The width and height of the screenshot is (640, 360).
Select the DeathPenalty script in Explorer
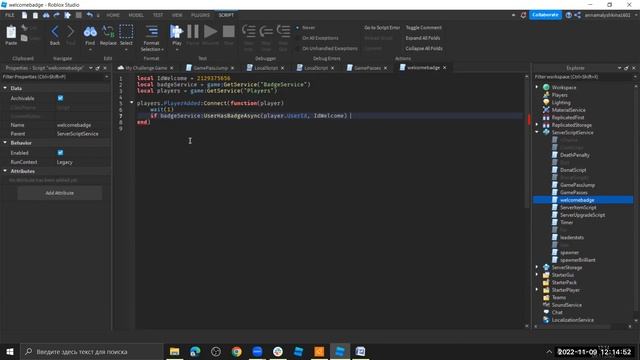[574, 155]
